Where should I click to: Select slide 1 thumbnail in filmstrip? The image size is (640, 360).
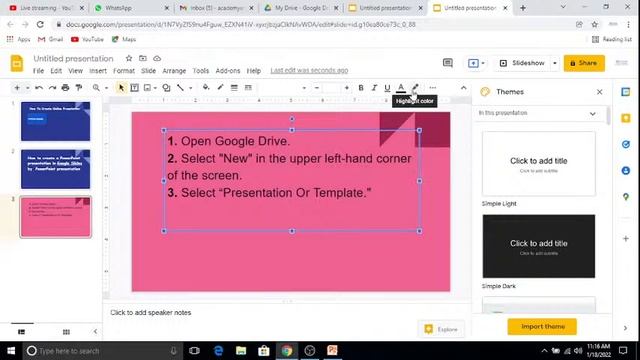coord(56,121)
